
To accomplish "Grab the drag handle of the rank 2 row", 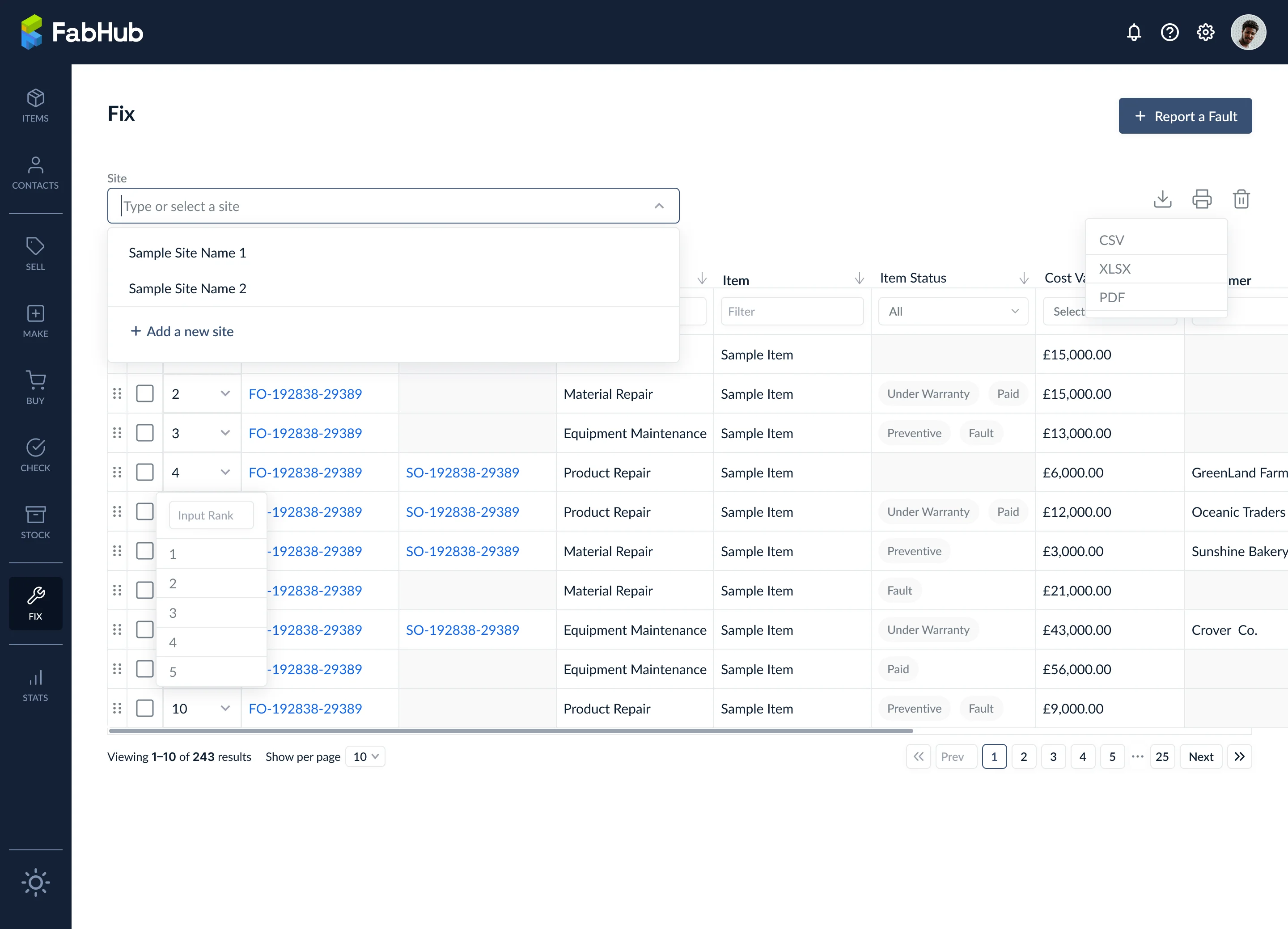I will (117, 393).
